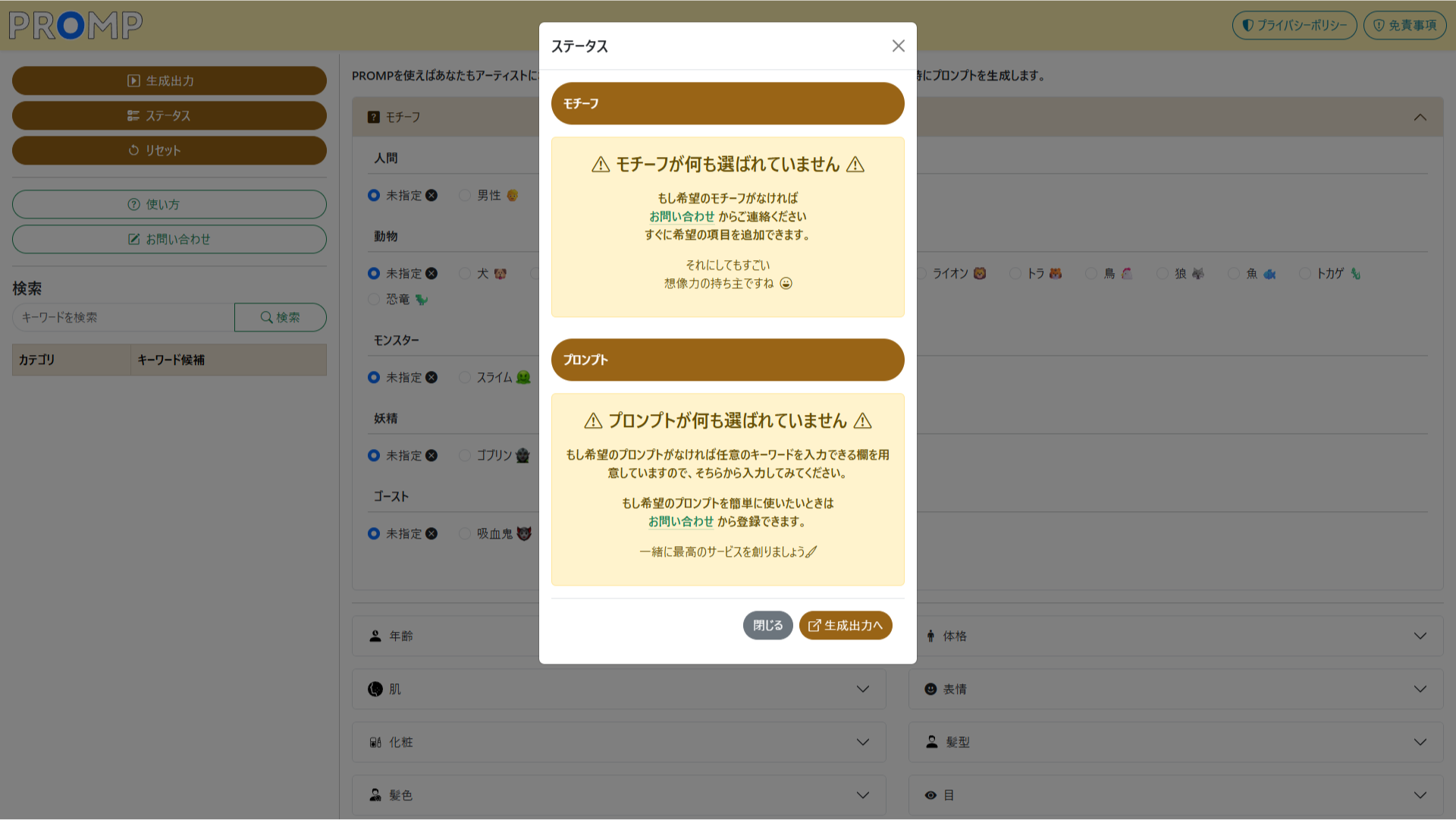
Task: Expand the 化粧 section chevron
Action: [863, 743]
